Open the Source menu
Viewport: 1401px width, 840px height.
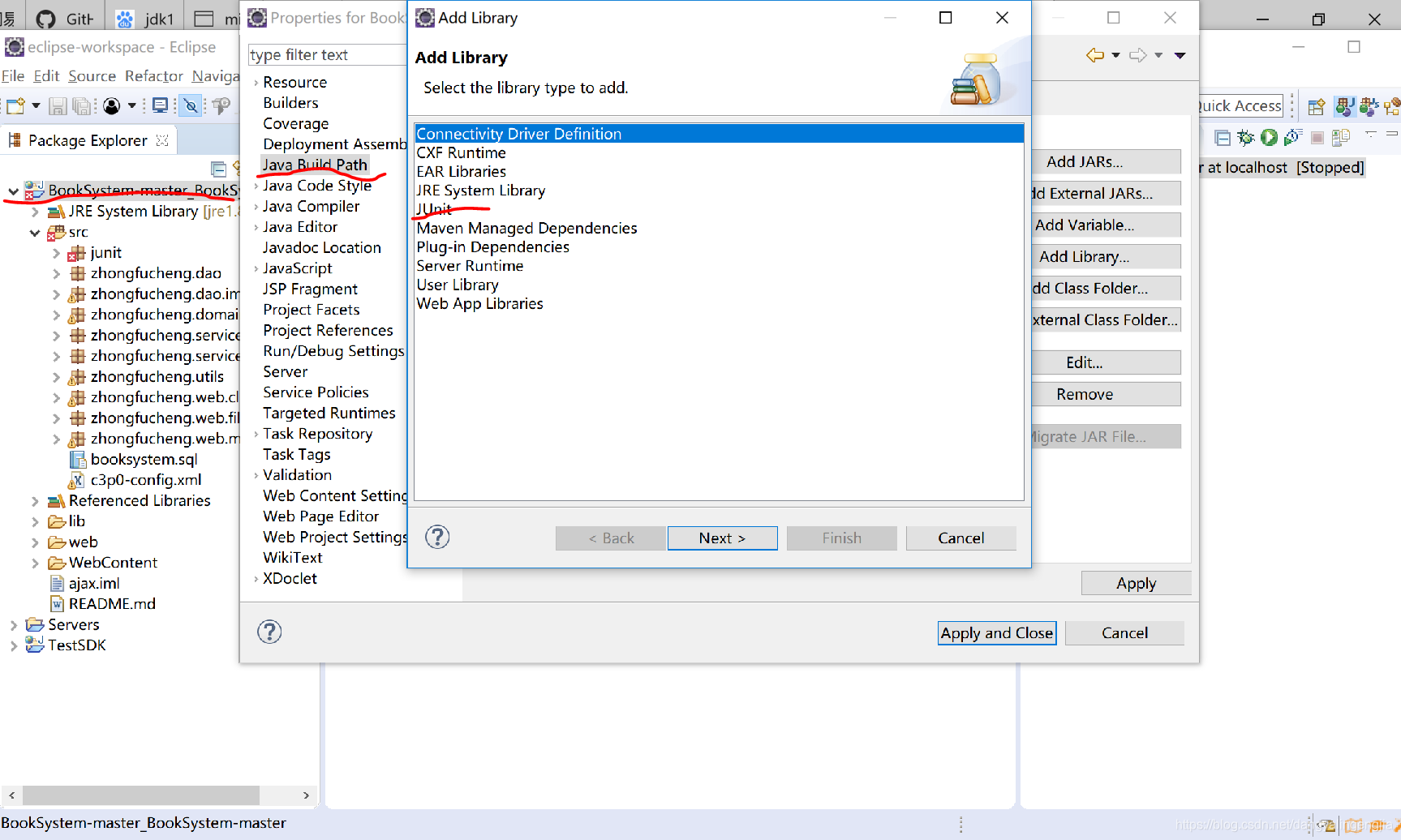92,75
